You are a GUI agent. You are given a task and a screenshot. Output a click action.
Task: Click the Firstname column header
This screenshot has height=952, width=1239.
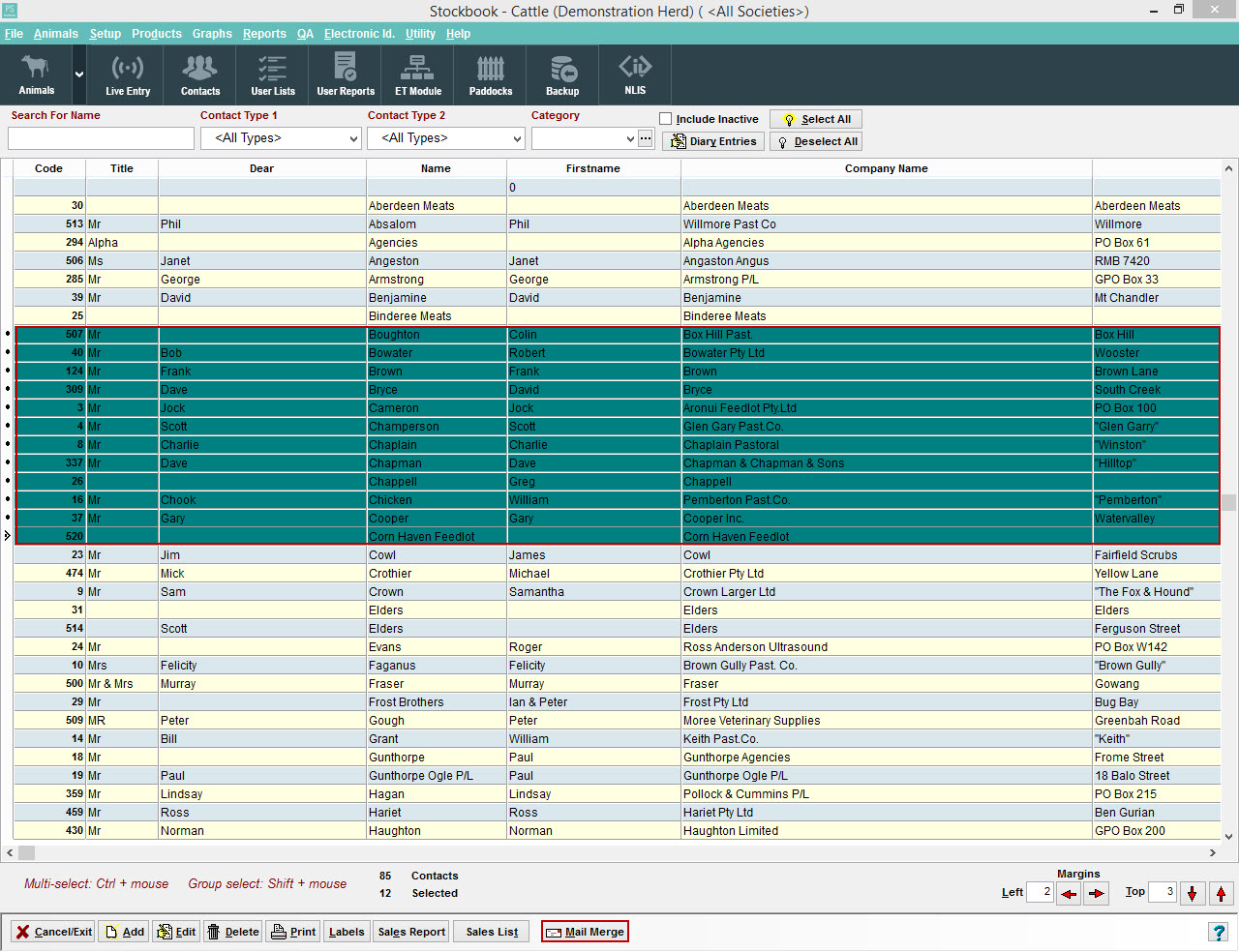pyautogui.click(x=593, y=168)
